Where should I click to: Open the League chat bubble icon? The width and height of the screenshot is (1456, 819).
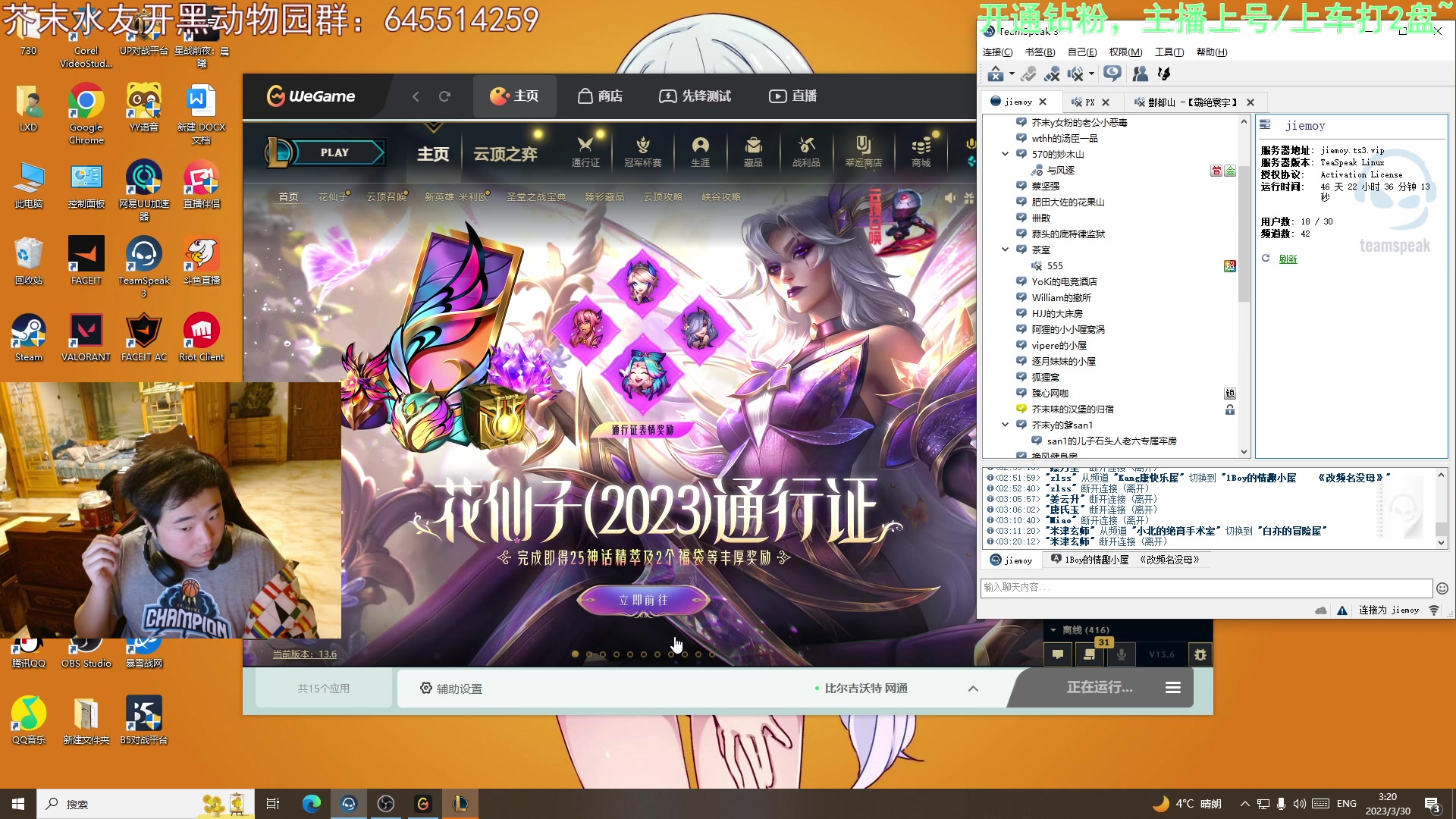click(1057, 654)
